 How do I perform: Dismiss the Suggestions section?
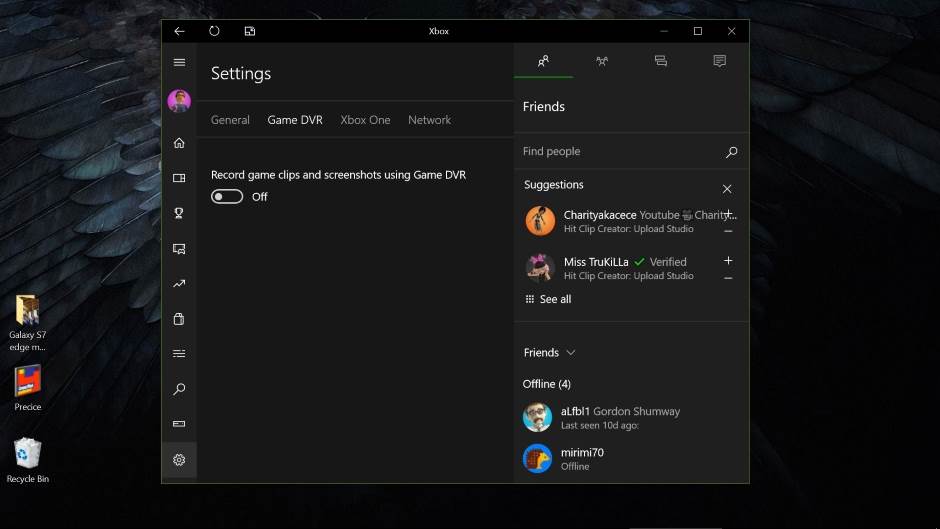(727, 189)
